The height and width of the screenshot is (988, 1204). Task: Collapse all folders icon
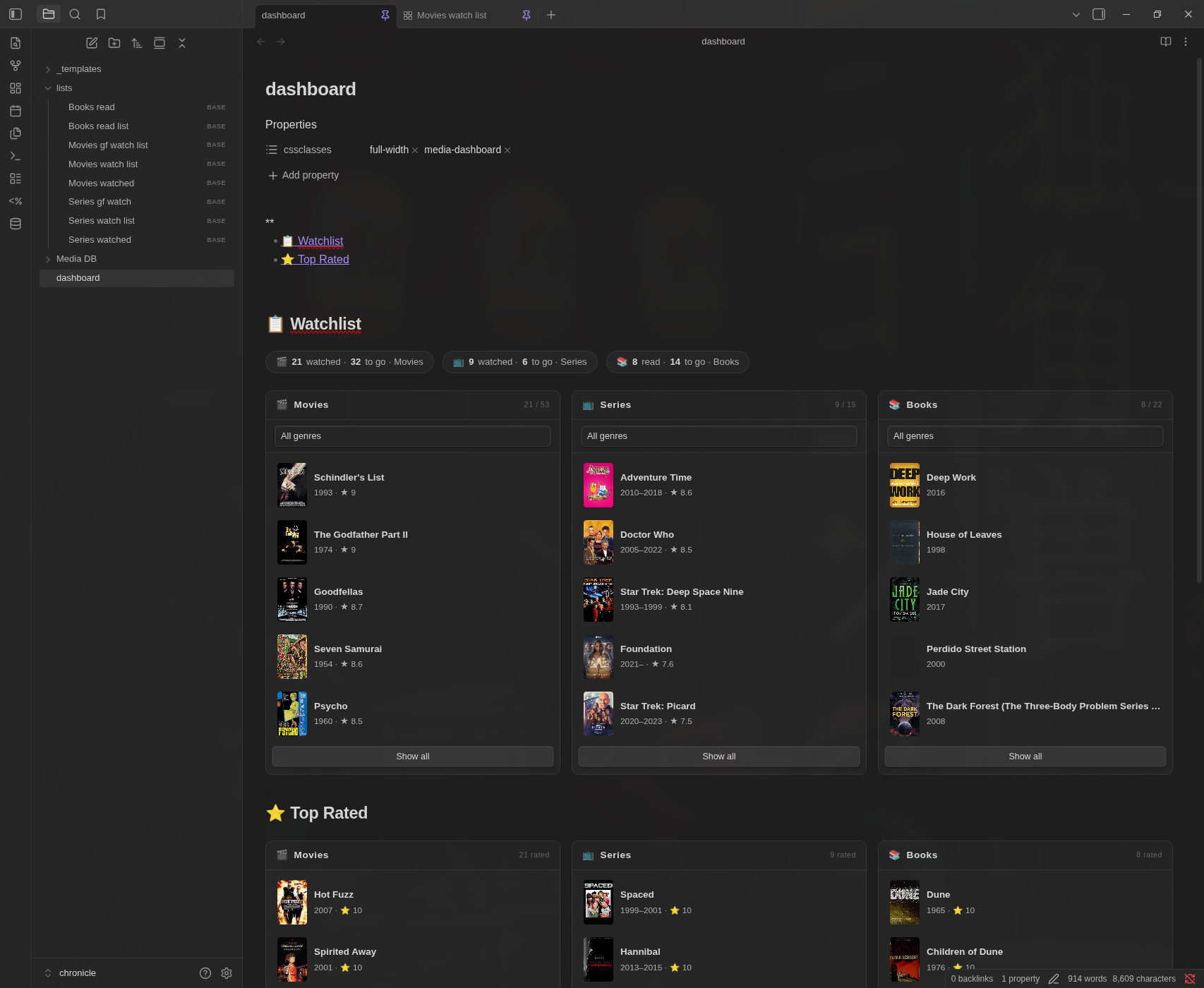point(182,43)
